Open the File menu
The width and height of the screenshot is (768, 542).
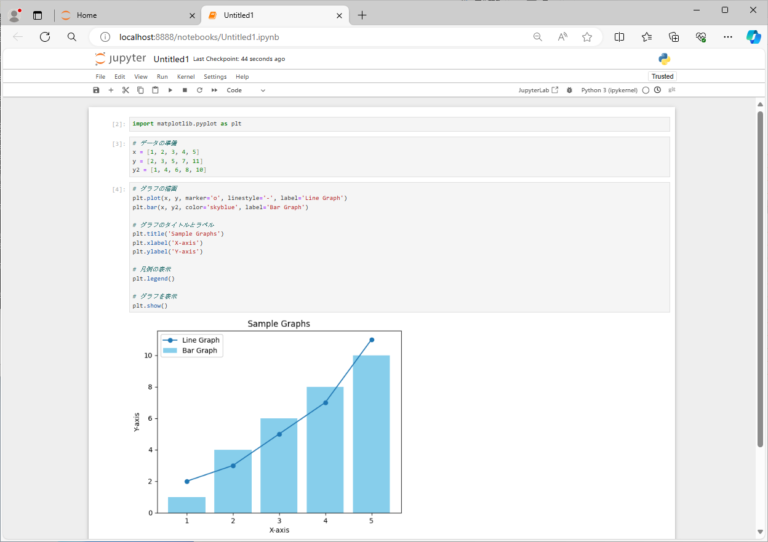(100, 76)
